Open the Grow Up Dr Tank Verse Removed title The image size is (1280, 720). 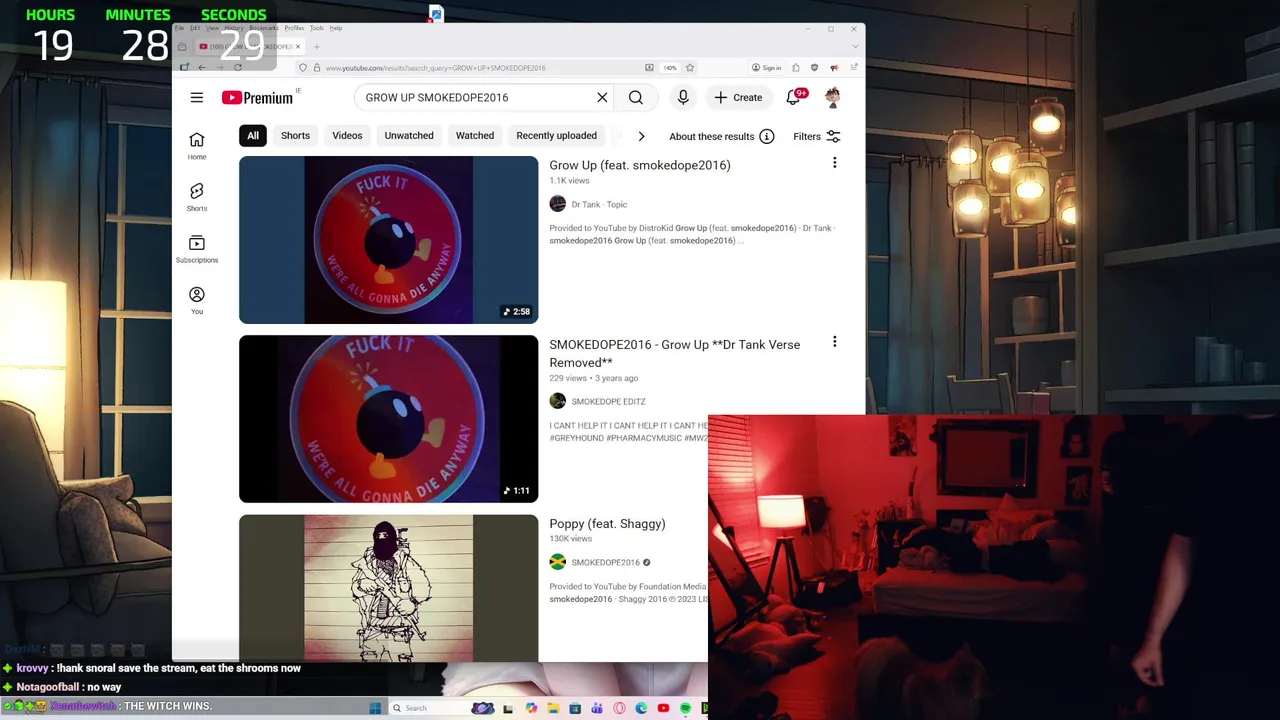click(x=675, y=353)
